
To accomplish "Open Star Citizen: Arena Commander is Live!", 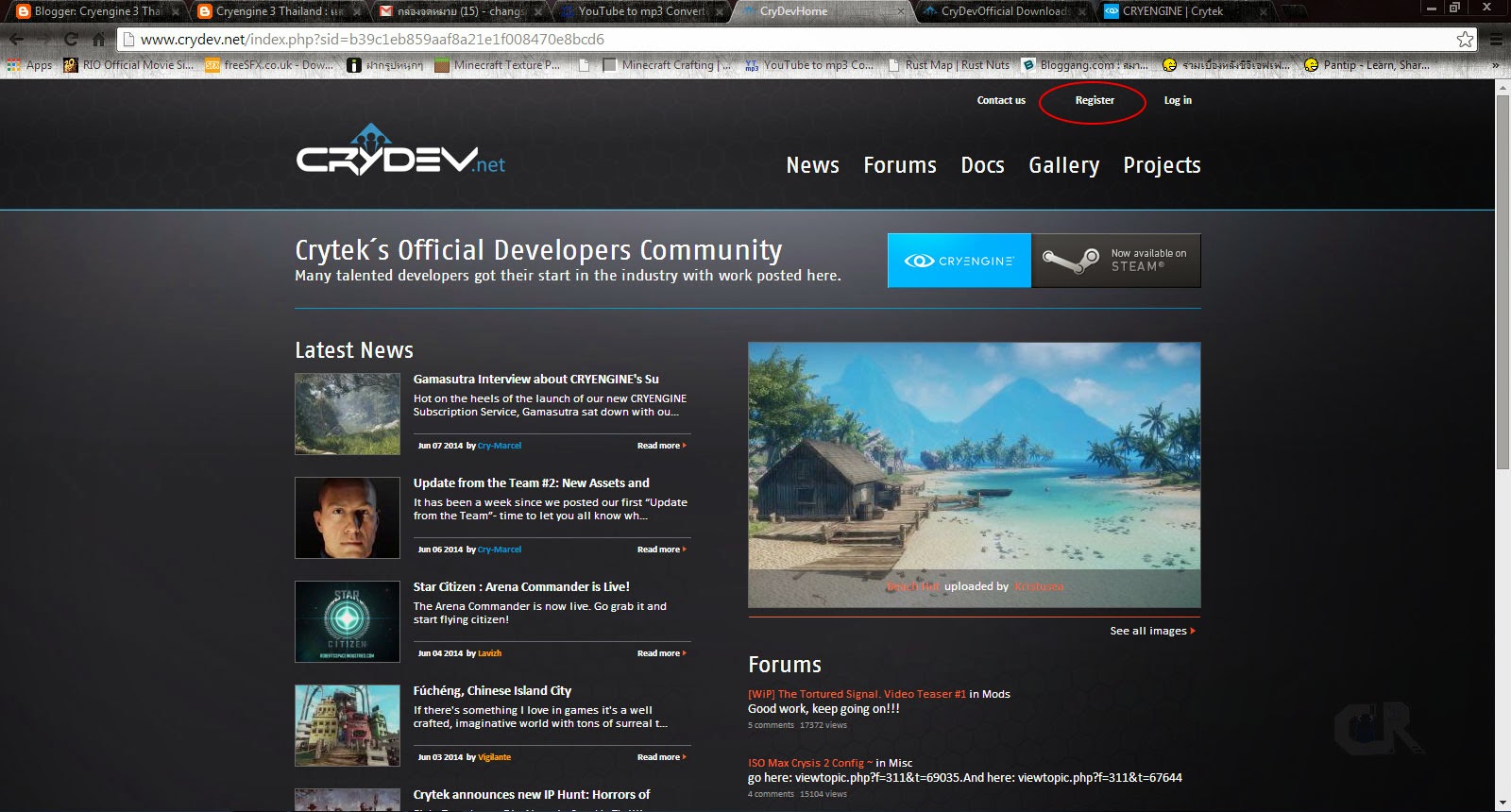I will tap(521, 586).
